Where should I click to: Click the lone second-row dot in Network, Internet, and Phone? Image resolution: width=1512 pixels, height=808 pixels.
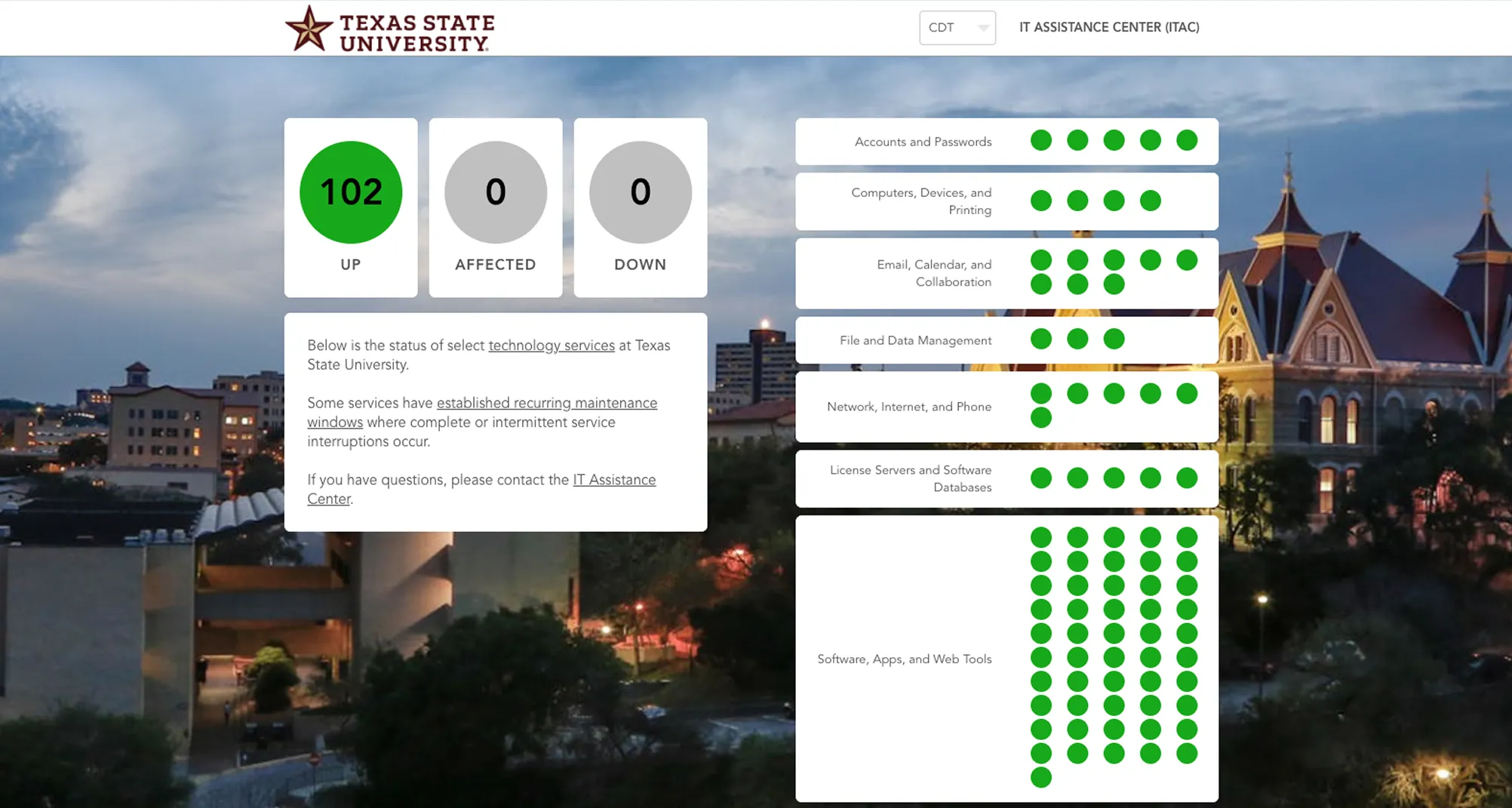(1041, 418)
